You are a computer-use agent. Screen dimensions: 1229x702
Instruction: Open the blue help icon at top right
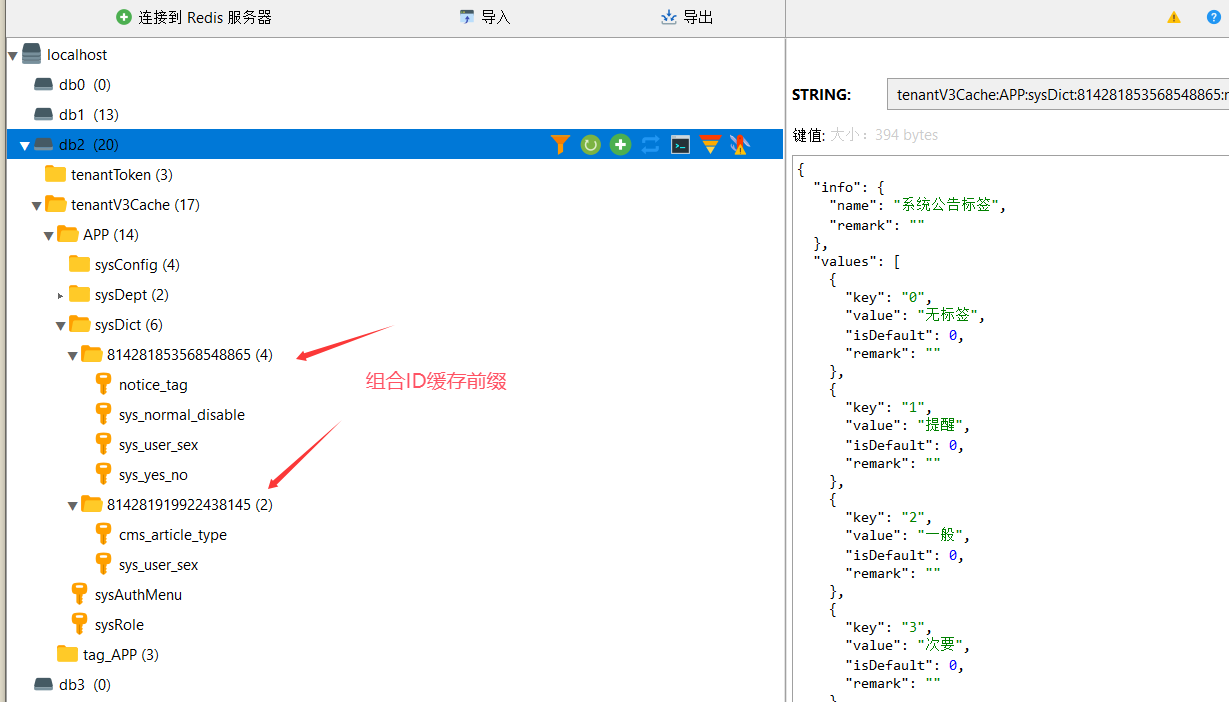click(x=1214, y=17)
